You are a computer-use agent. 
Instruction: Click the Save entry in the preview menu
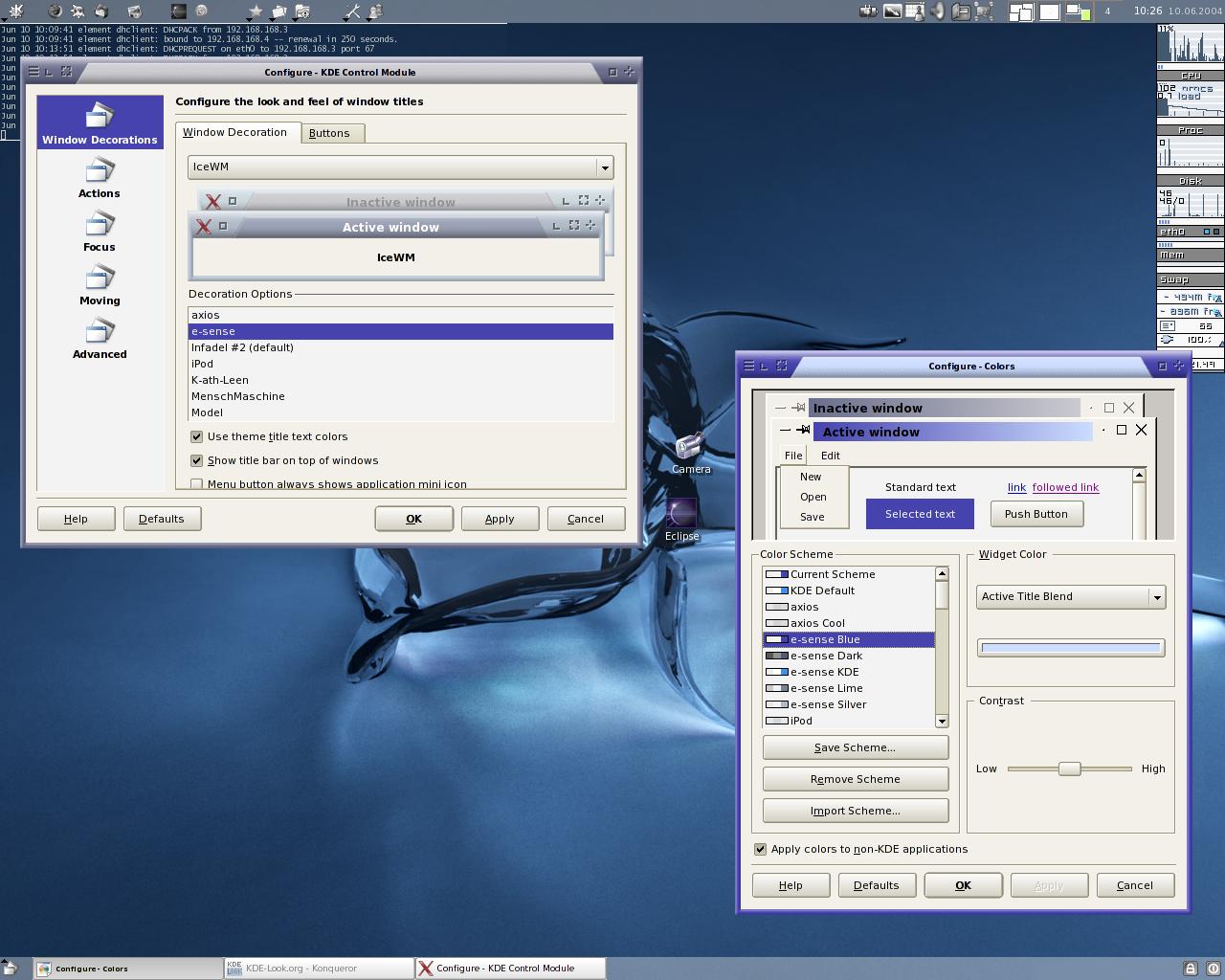click(x=813, y=517)
